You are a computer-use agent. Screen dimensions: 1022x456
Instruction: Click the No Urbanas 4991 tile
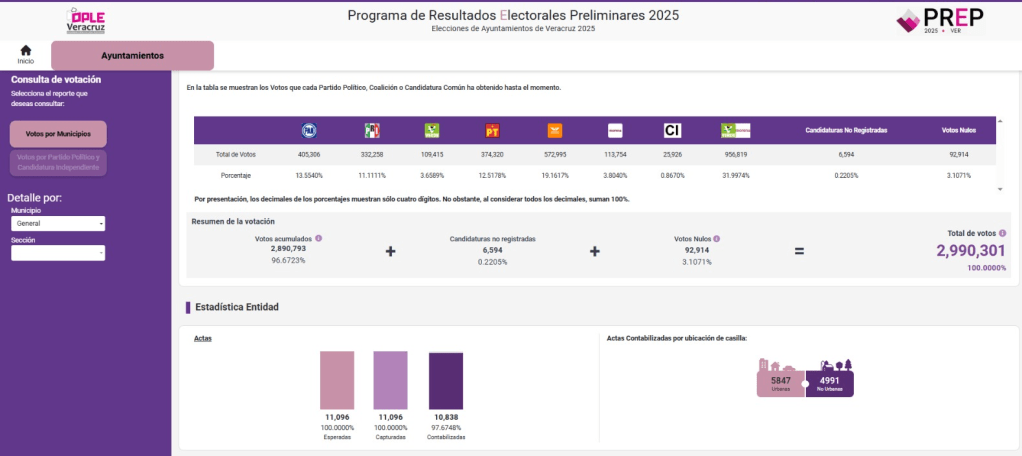click(x=830, y=380)
